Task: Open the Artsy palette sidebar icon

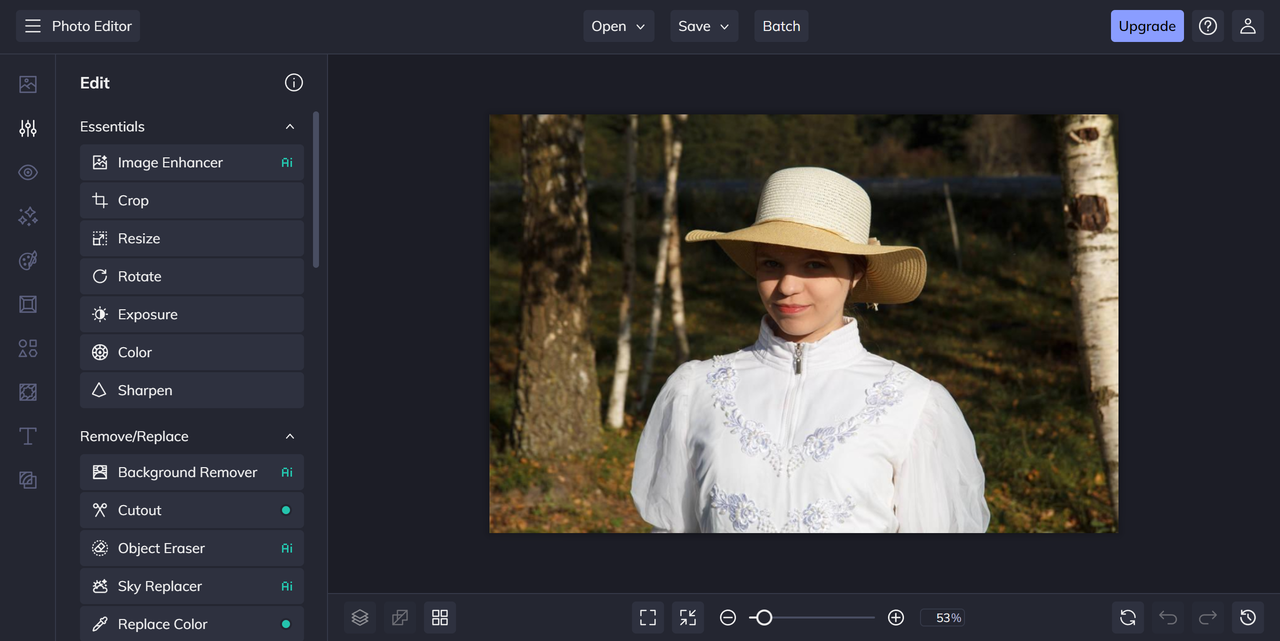Action: tap(28, 261)
